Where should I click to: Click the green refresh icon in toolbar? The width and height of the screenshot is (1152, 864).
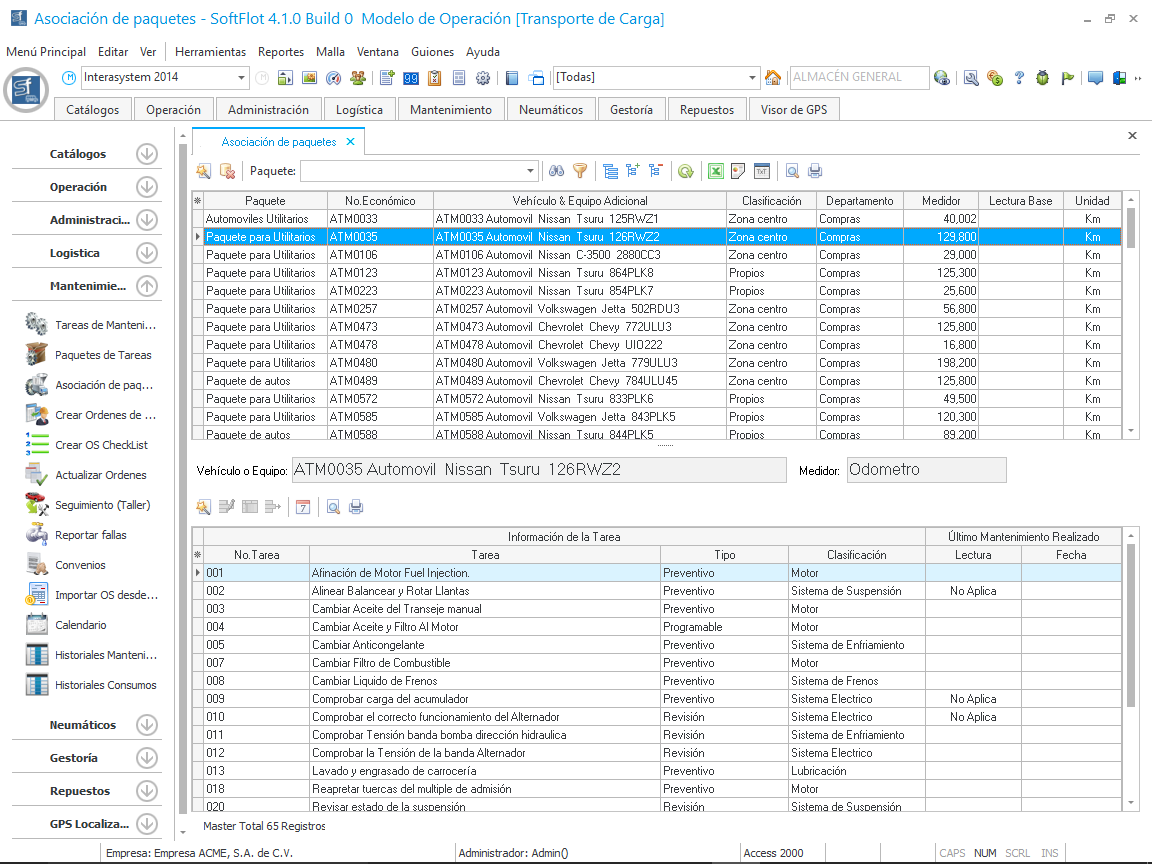point(685,171)
